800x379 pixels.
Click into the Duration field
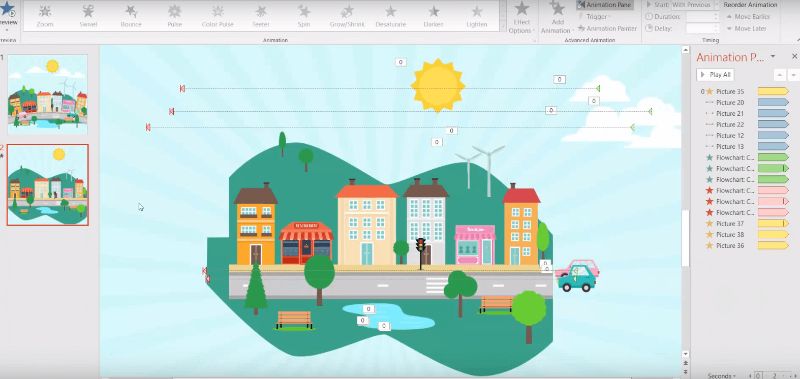[702, 16]
